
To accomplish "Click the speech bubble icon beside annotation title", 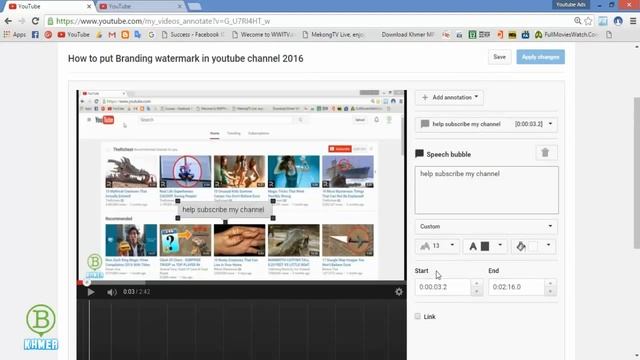I will (419, 154).
